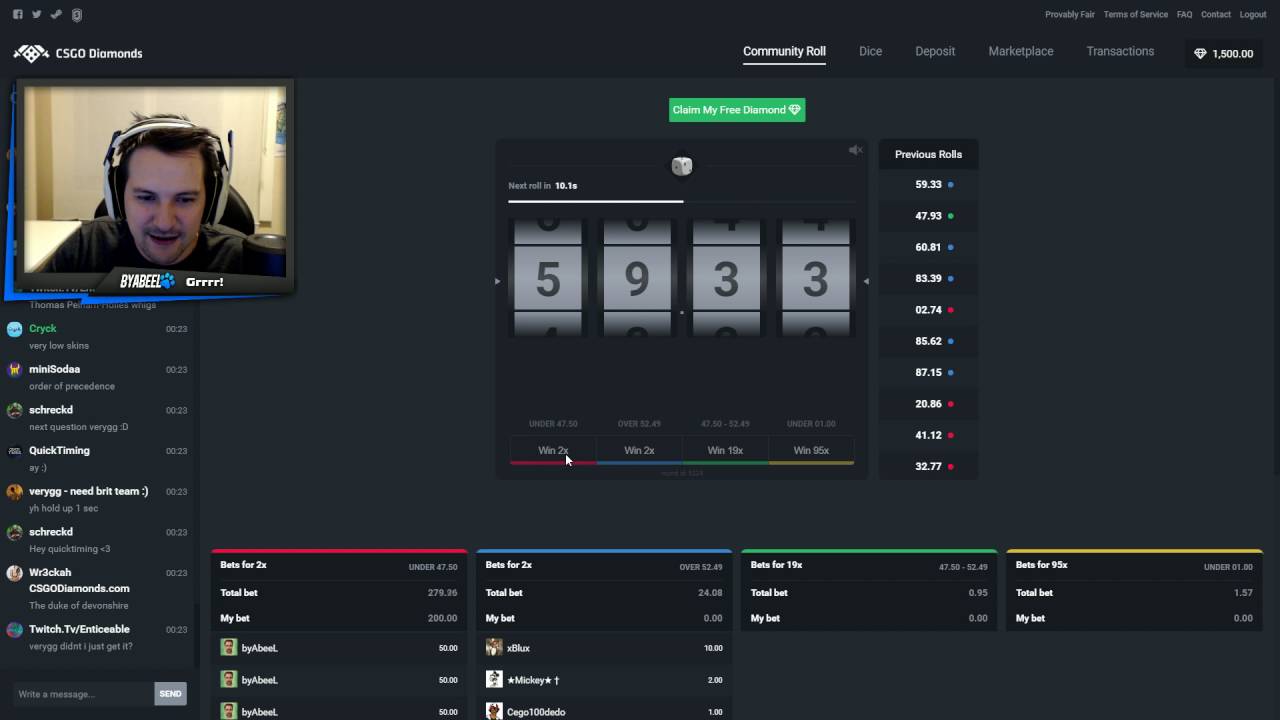Switch to the Dice tab

tap(870, 52)
